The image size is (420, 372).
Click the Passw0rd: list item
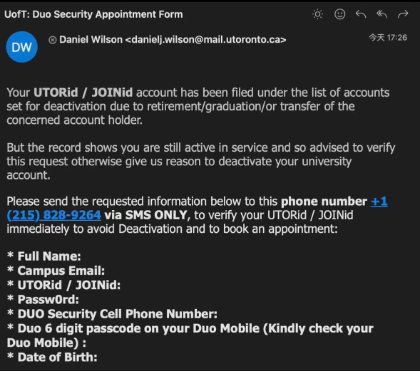43,299
